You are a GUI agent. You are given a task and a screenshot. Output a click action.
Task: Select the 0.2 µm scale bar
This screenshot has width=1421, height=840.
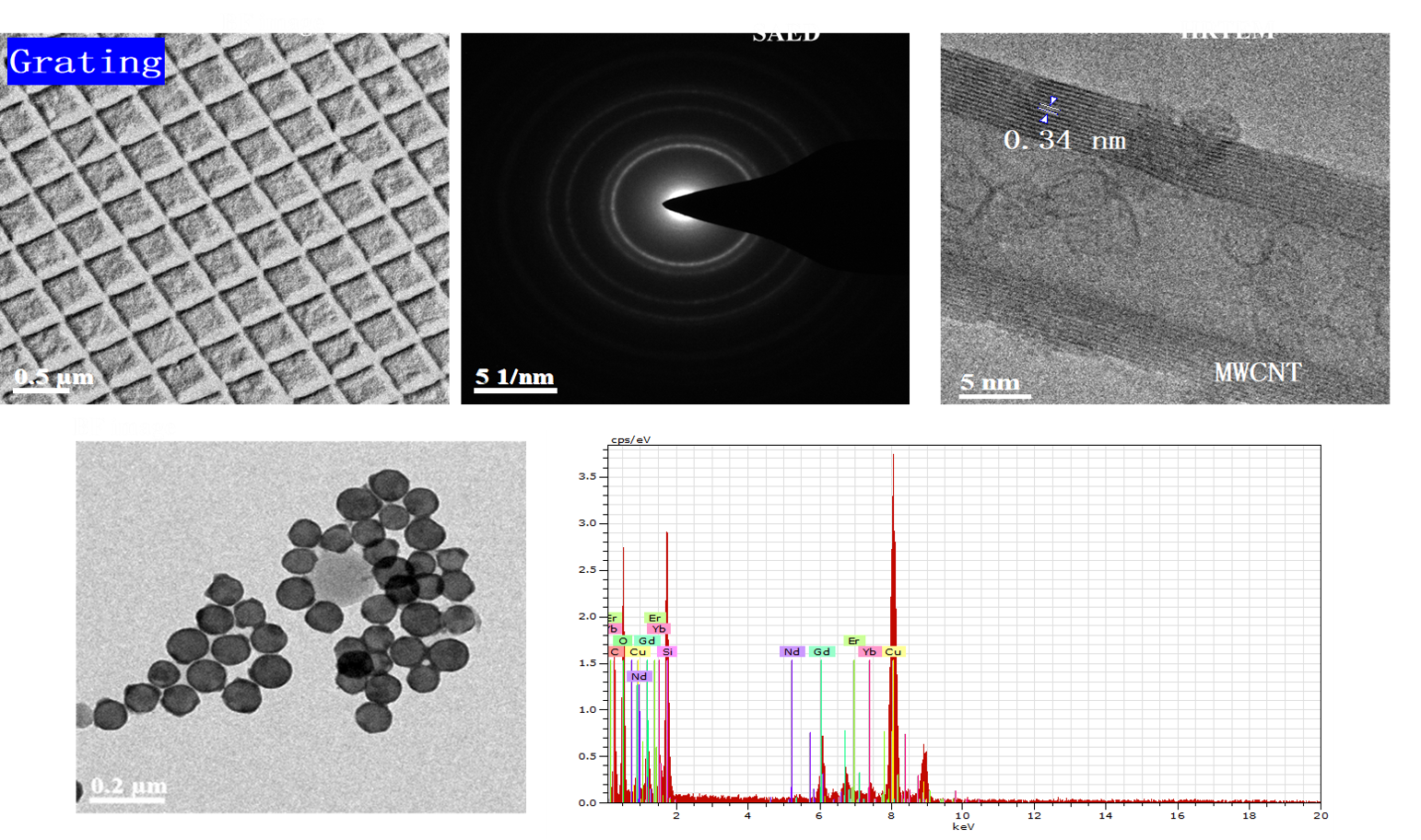[x=128, y=787]
